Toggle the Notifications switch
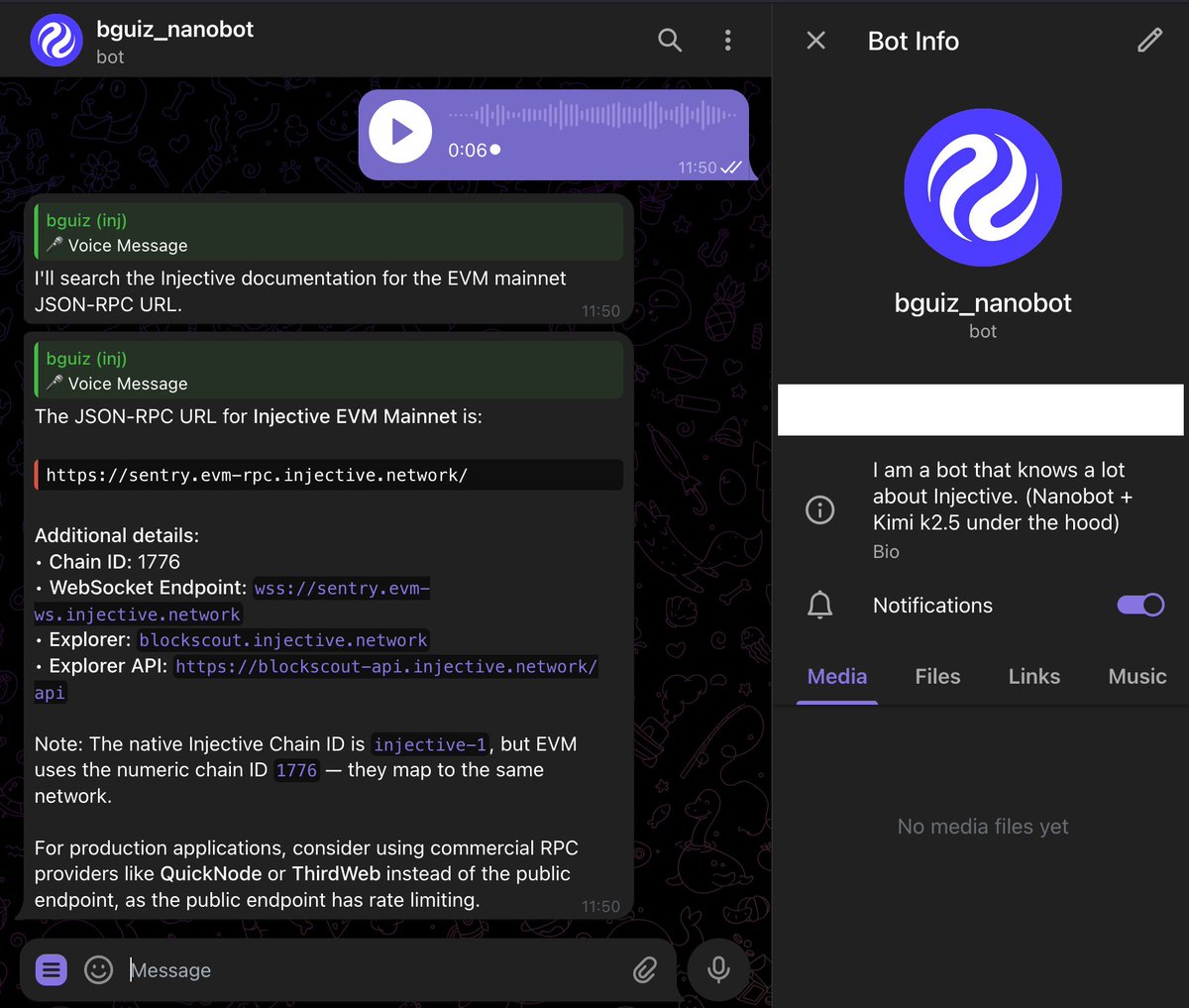1189x1008 pixels. (1140, 605)
